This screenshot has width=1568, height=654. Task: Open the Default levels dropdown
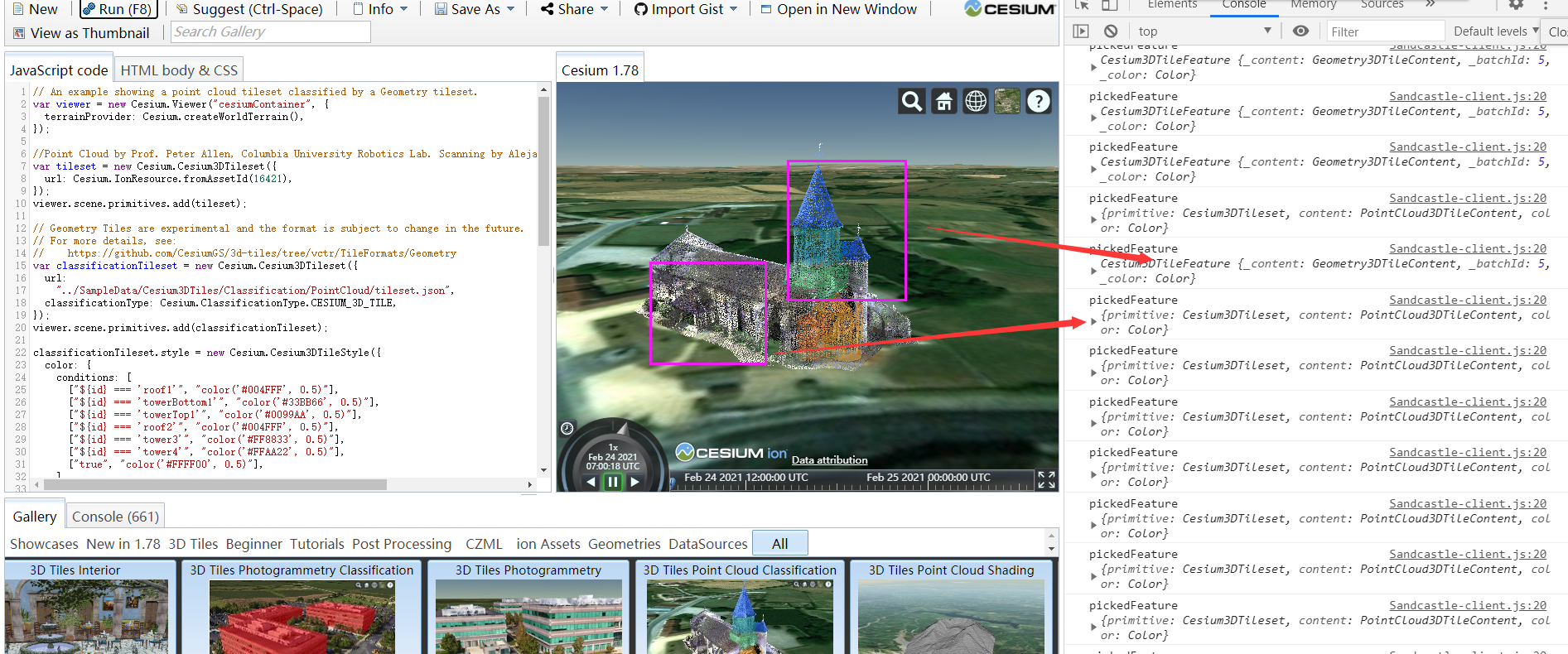coord(1496,31)
